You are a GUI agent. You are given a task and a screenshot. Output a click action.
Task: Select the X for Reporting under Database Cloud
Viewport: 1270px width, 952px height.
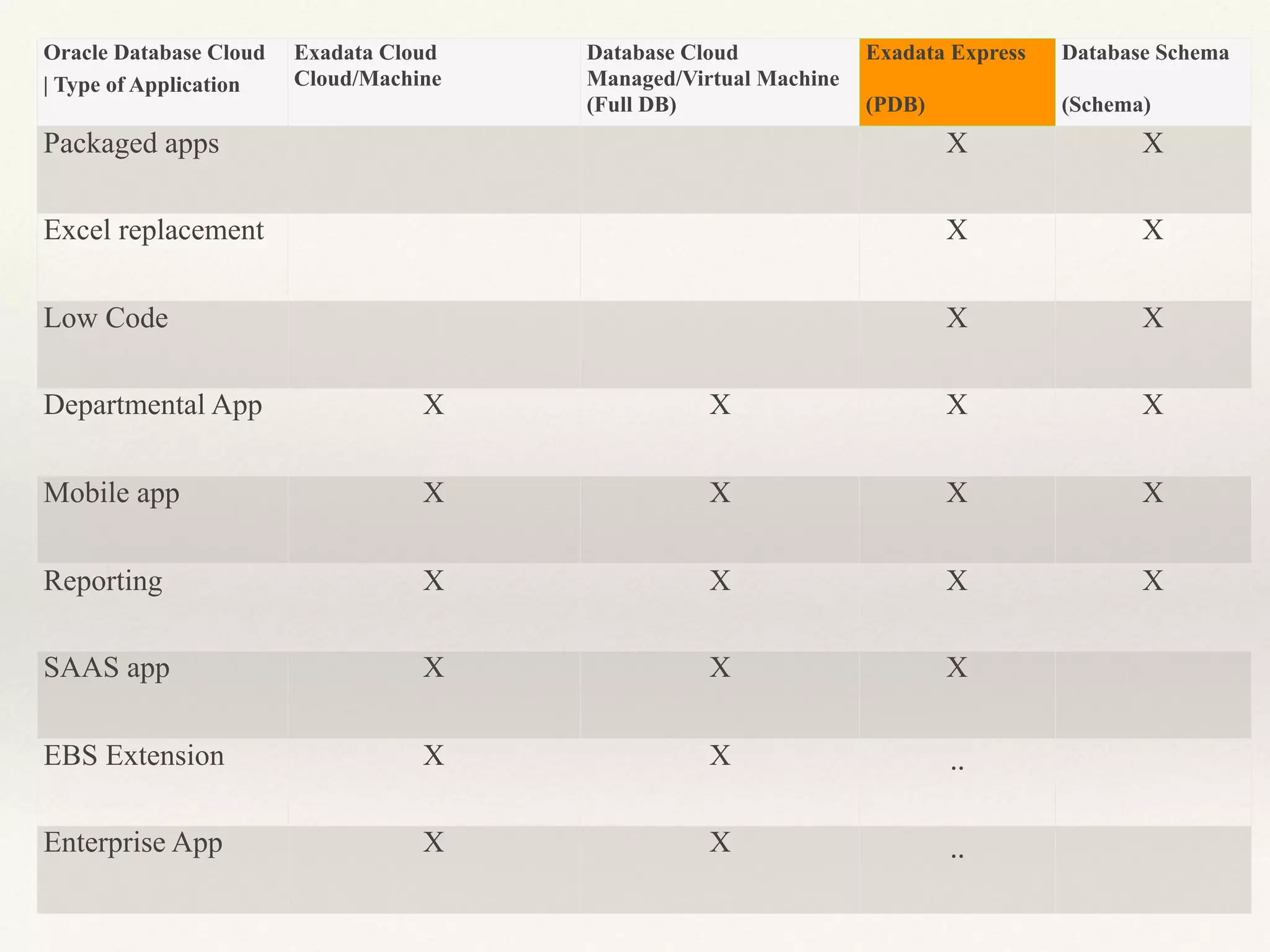pos(720,581)
